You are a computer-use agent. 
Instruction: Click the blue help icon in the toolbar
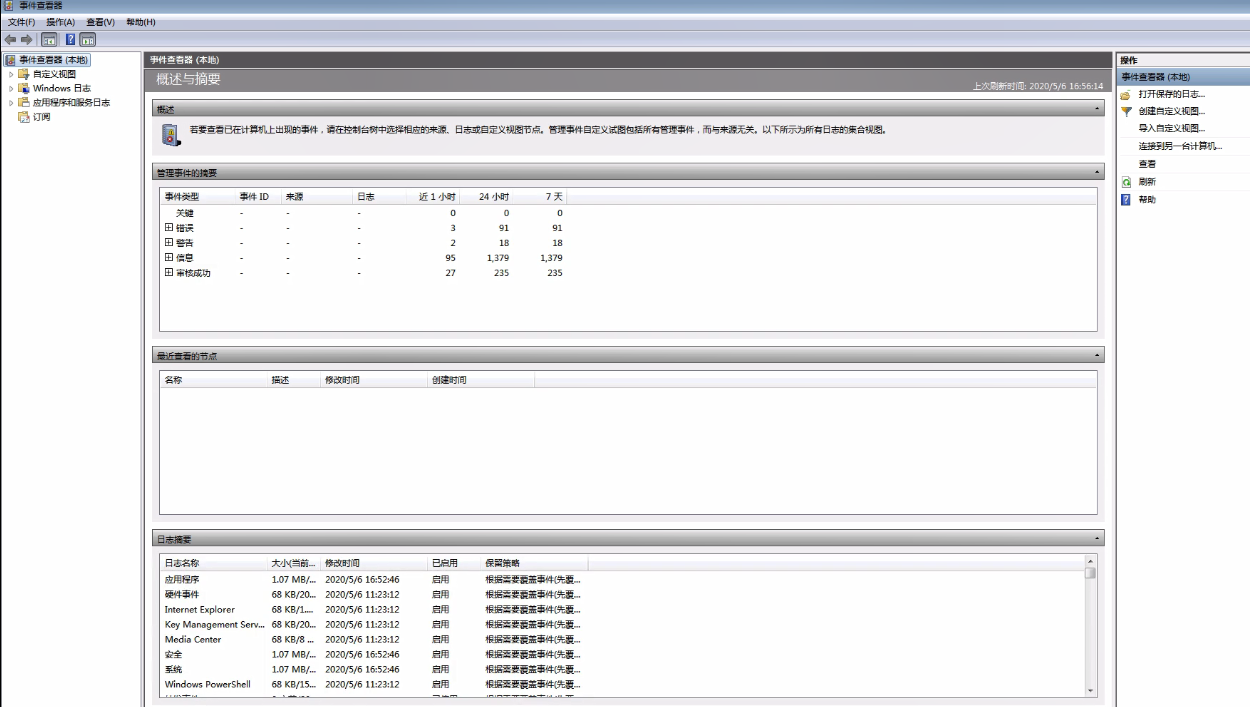pyautogui.click(x=71, y=40)
